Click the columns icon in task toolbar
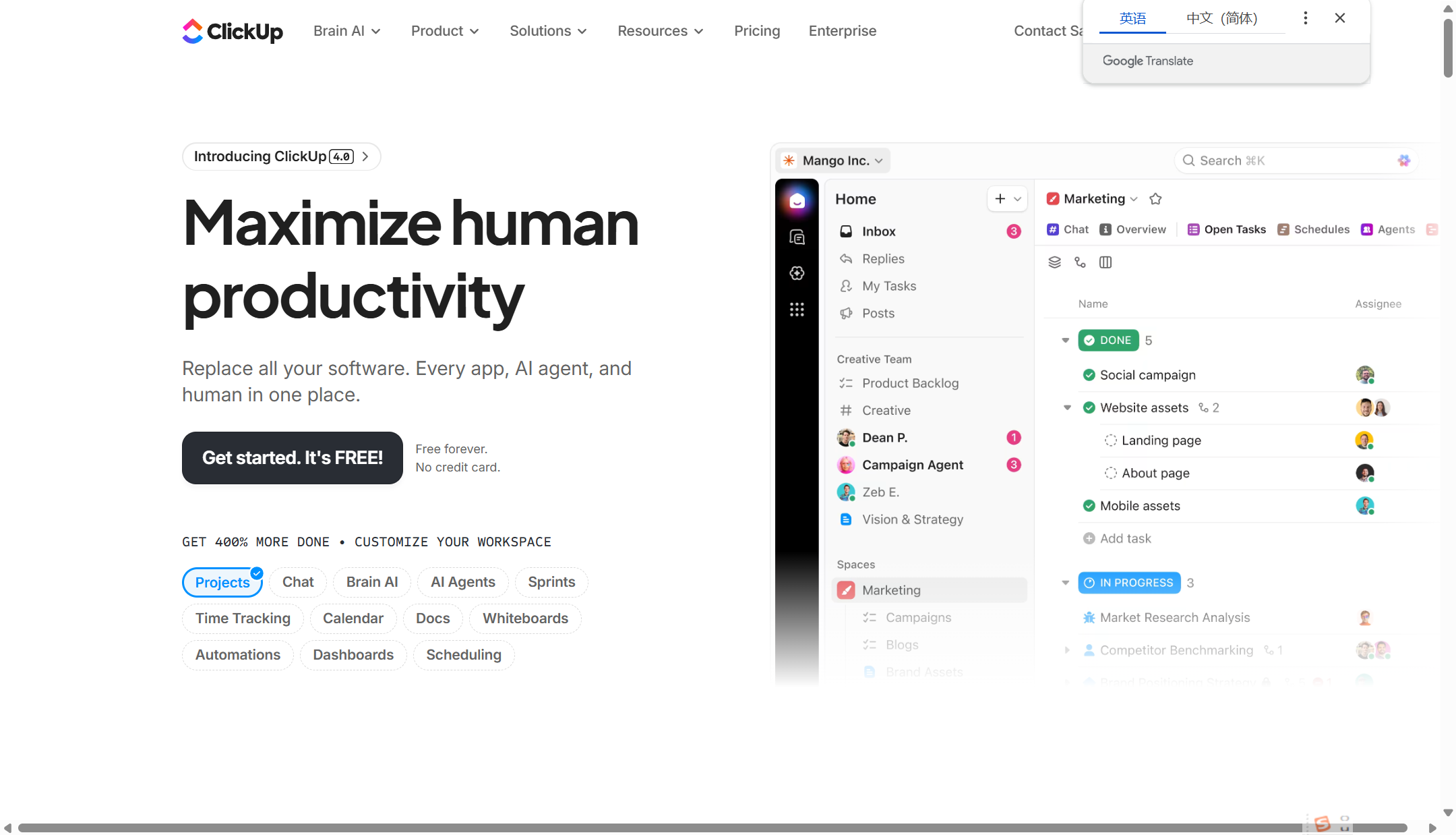Viewport: 1456px width, 835px height. click(1105, 262)
